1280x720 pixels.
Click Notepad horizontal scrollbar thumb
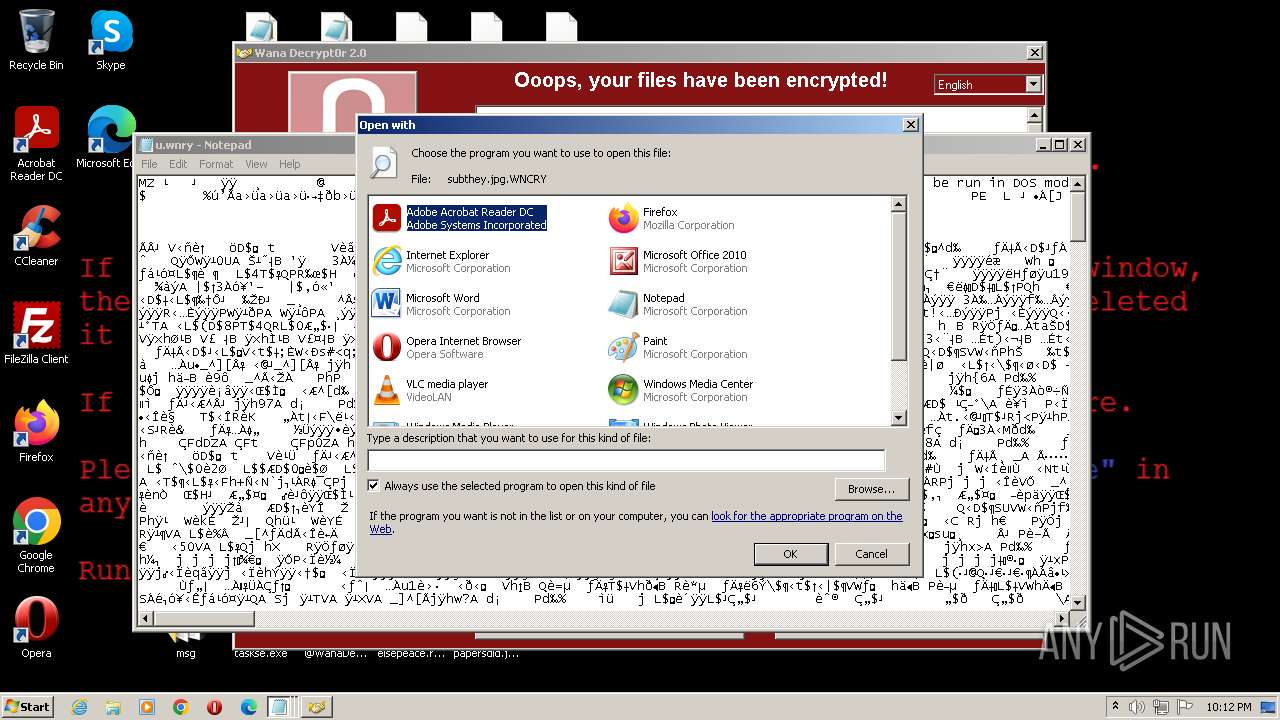coord(204,619)
